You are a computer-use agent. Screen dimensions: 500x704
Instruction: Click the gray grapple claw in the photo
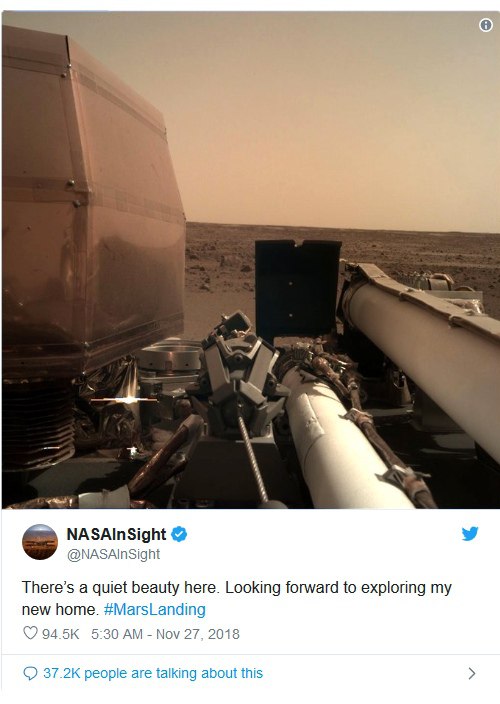(x=242, y=373)
